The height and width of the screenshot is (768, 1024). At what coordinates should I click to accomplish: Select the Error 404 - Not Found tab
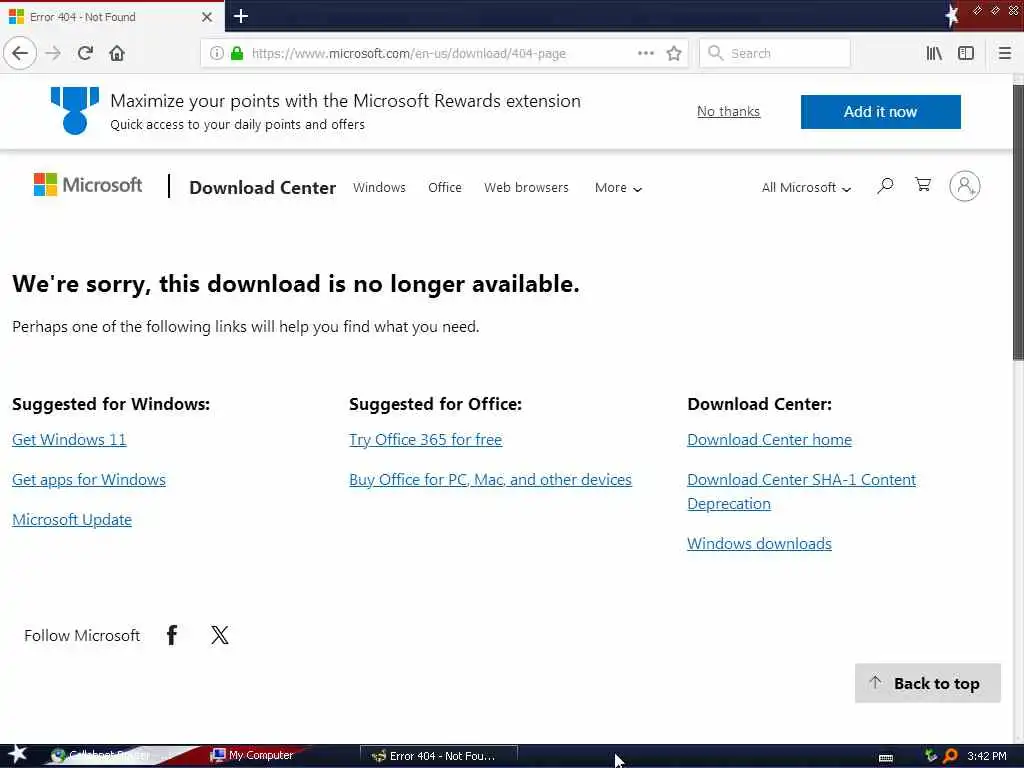point(112,17)
